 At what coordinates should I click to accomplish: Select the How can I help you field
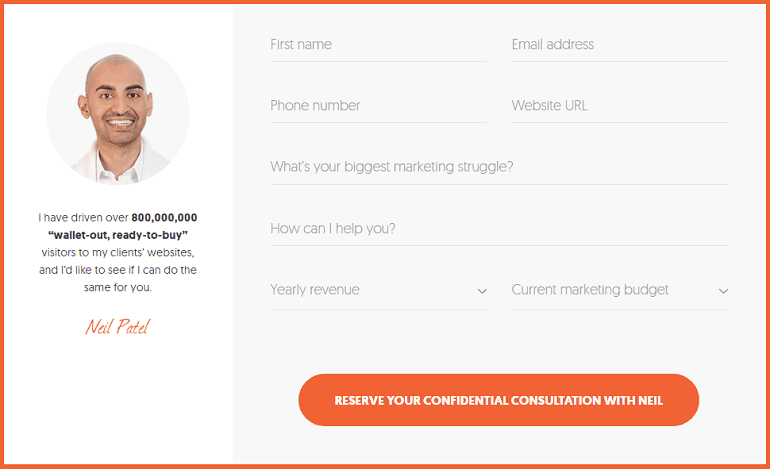(x=499, y=228)
